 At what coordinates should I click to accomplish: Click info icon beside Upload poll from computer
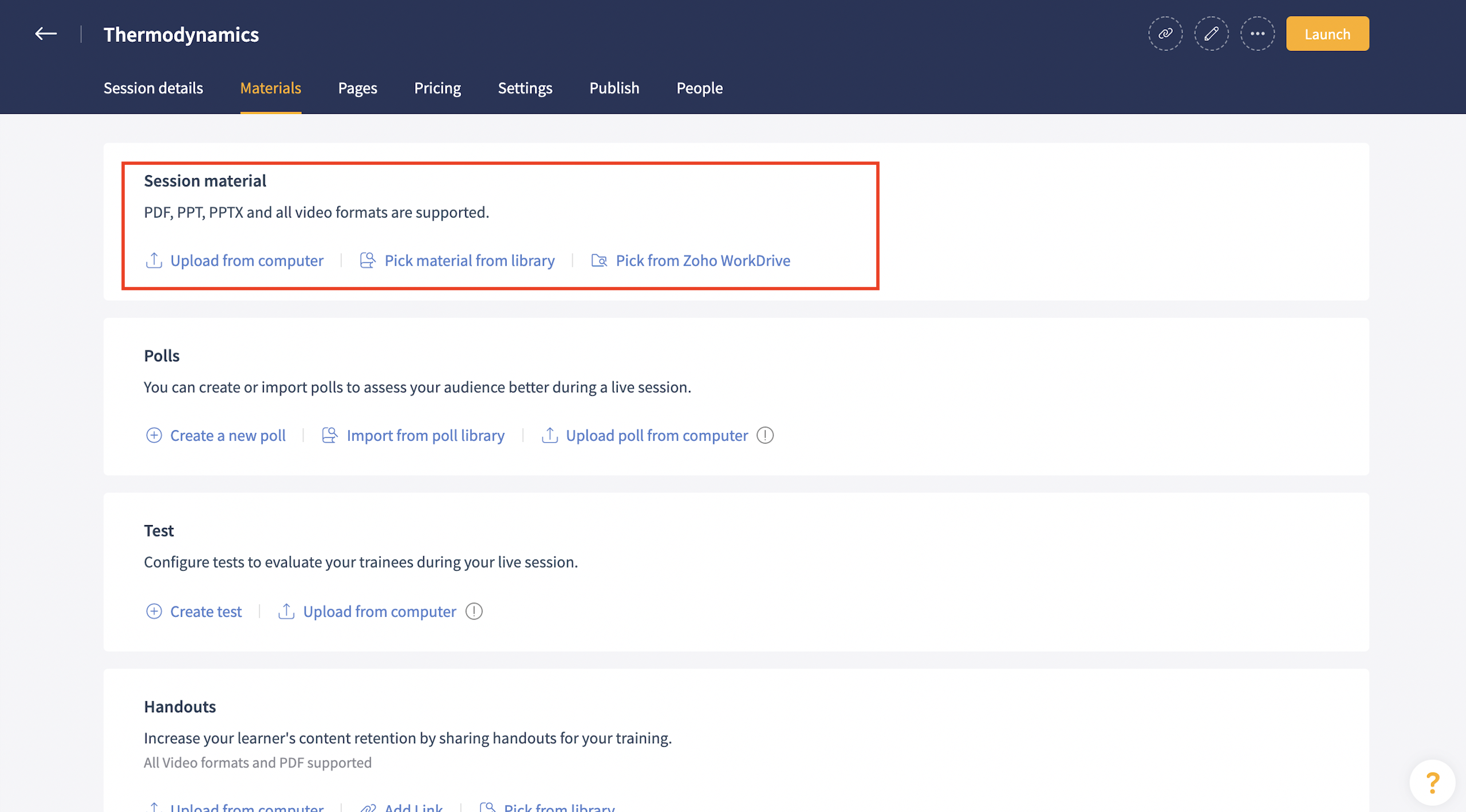click(x=765, y=435)
